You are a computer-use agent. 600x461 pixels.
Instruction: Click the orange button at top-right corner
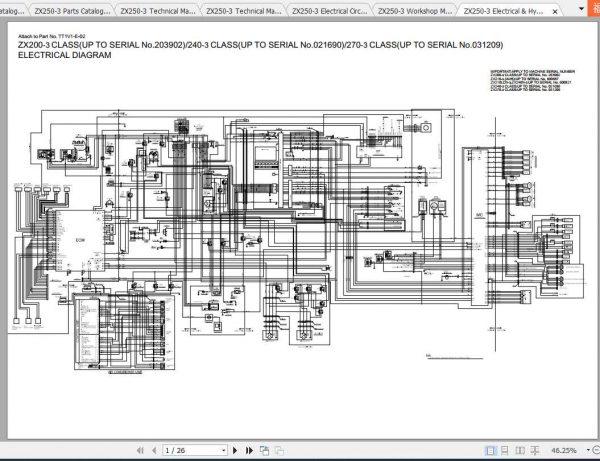click(595, 8)
